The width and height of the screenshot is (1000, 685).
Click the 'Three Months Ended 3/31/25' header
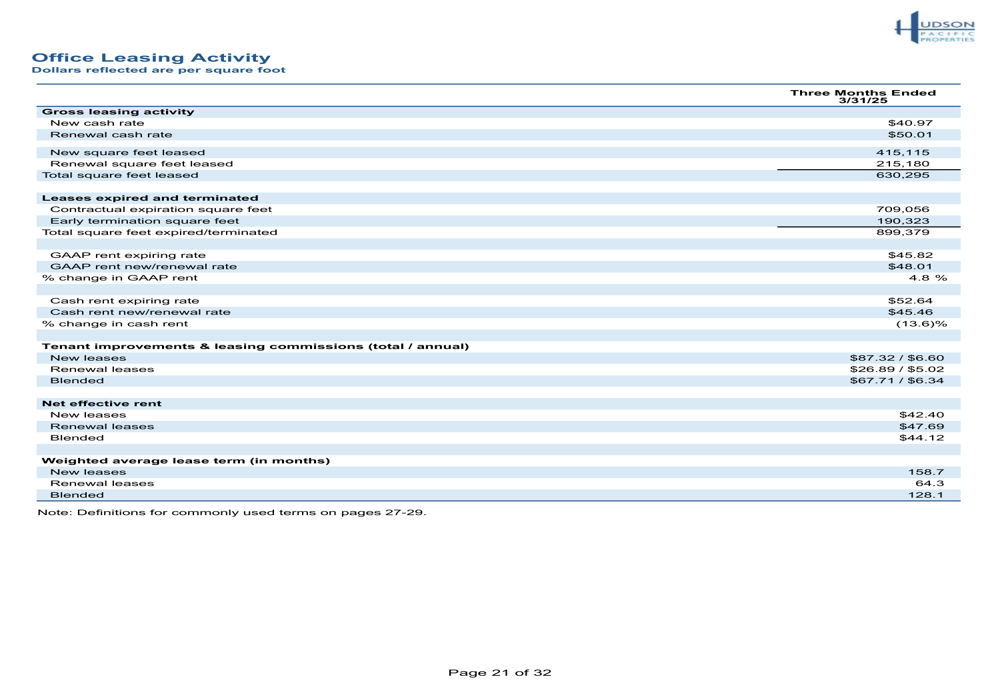[x=863, y=96]
